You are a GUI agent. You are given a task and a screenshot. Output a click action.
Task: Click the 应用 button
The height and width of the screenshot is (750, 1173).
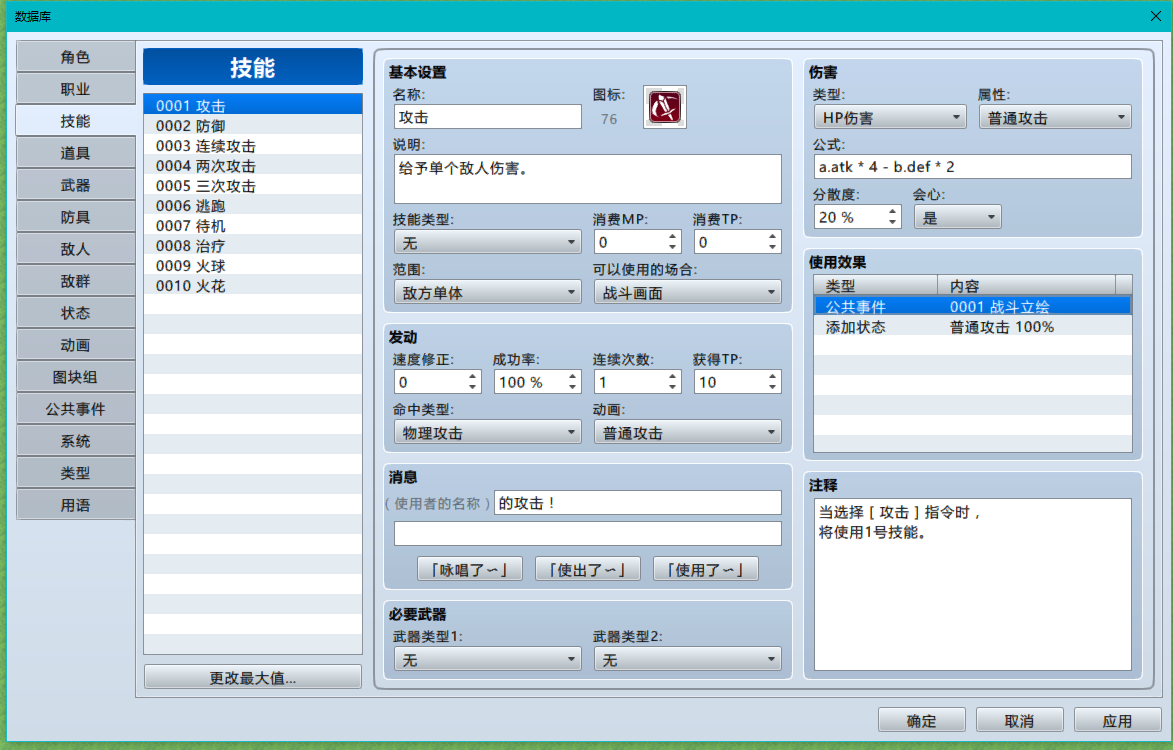coord(1118,720)
